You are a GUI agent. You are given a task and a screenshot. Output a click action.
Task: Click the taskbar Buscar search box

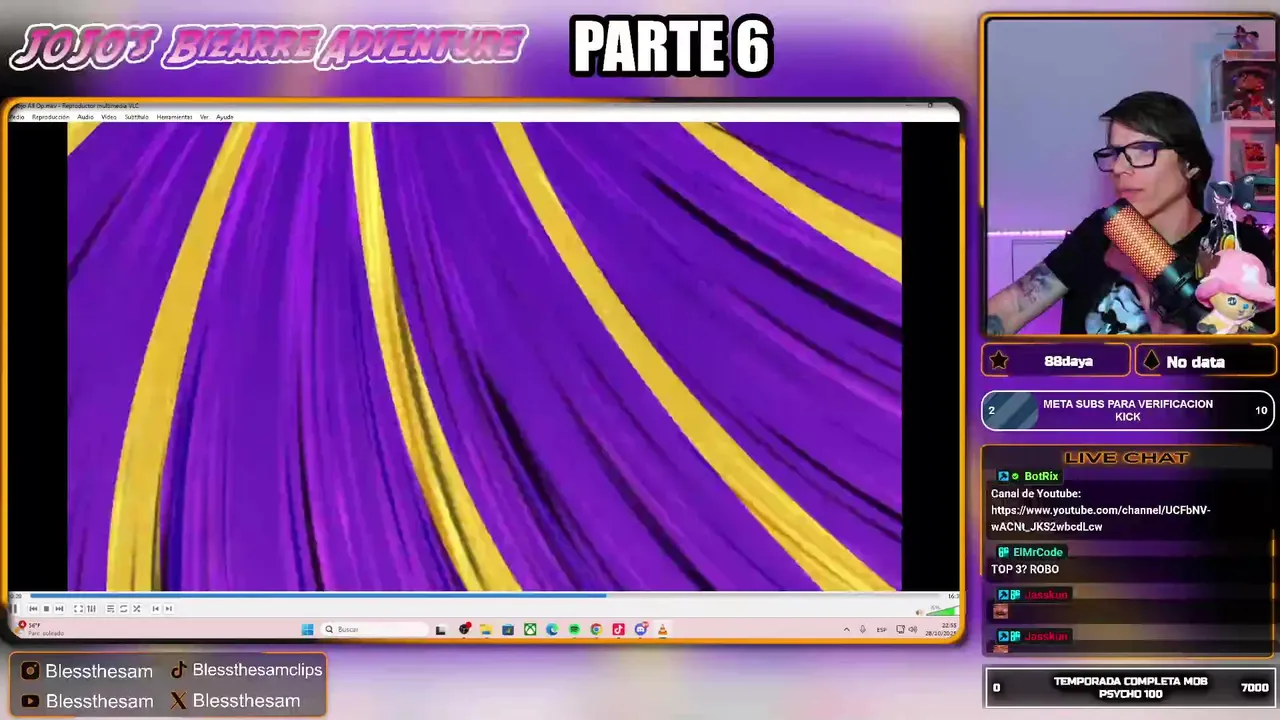[x=374, y=629]
